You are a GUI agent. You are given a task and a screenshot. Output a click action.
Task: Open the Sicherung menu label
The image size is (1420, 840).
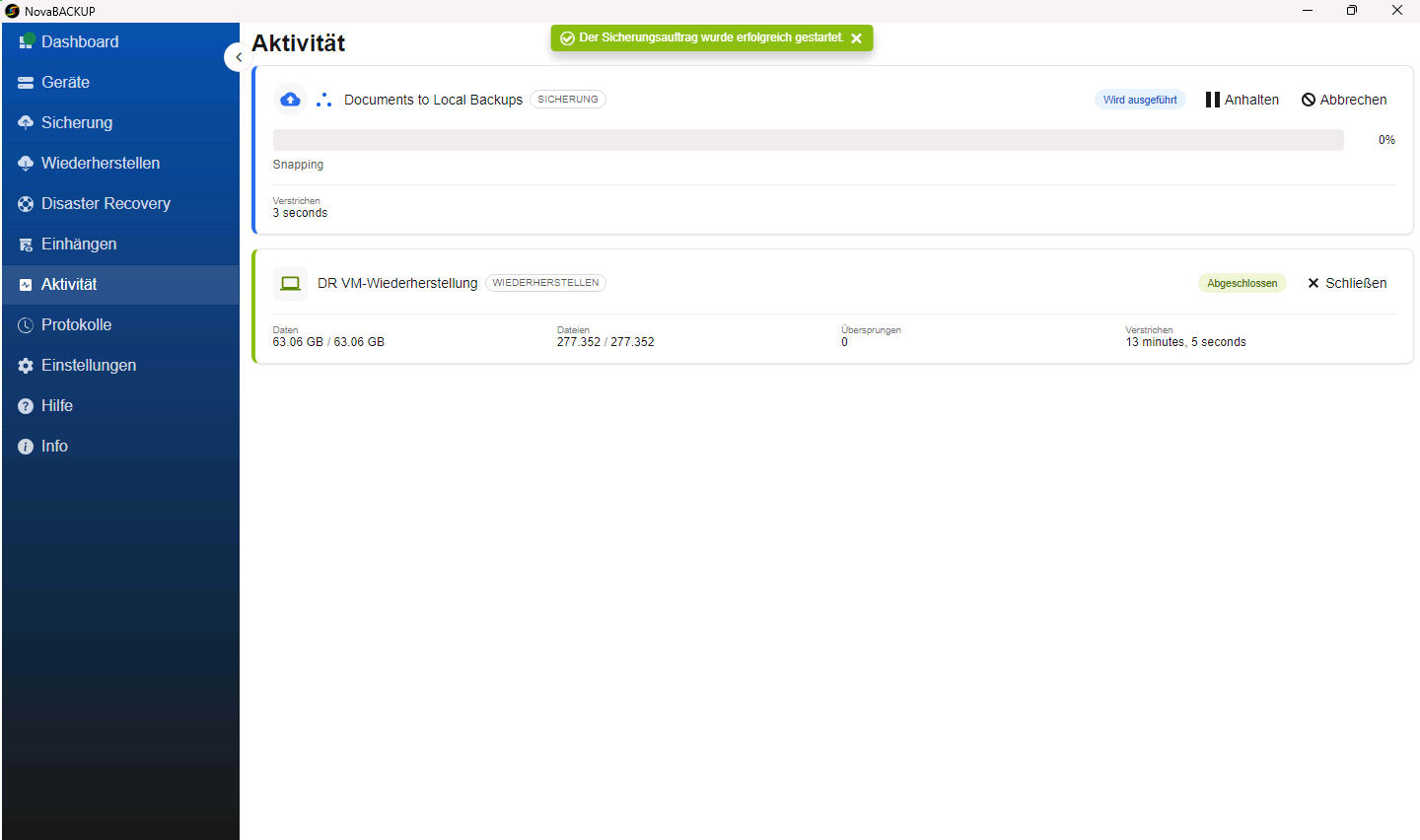(x=77, y=123)
